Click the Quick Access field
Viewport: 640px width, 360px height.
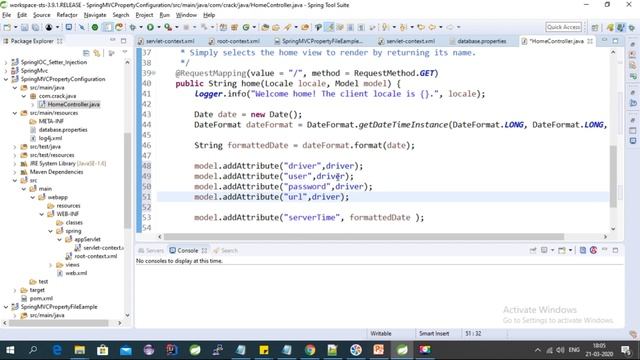pyautogui.click(x=563, y=27)
